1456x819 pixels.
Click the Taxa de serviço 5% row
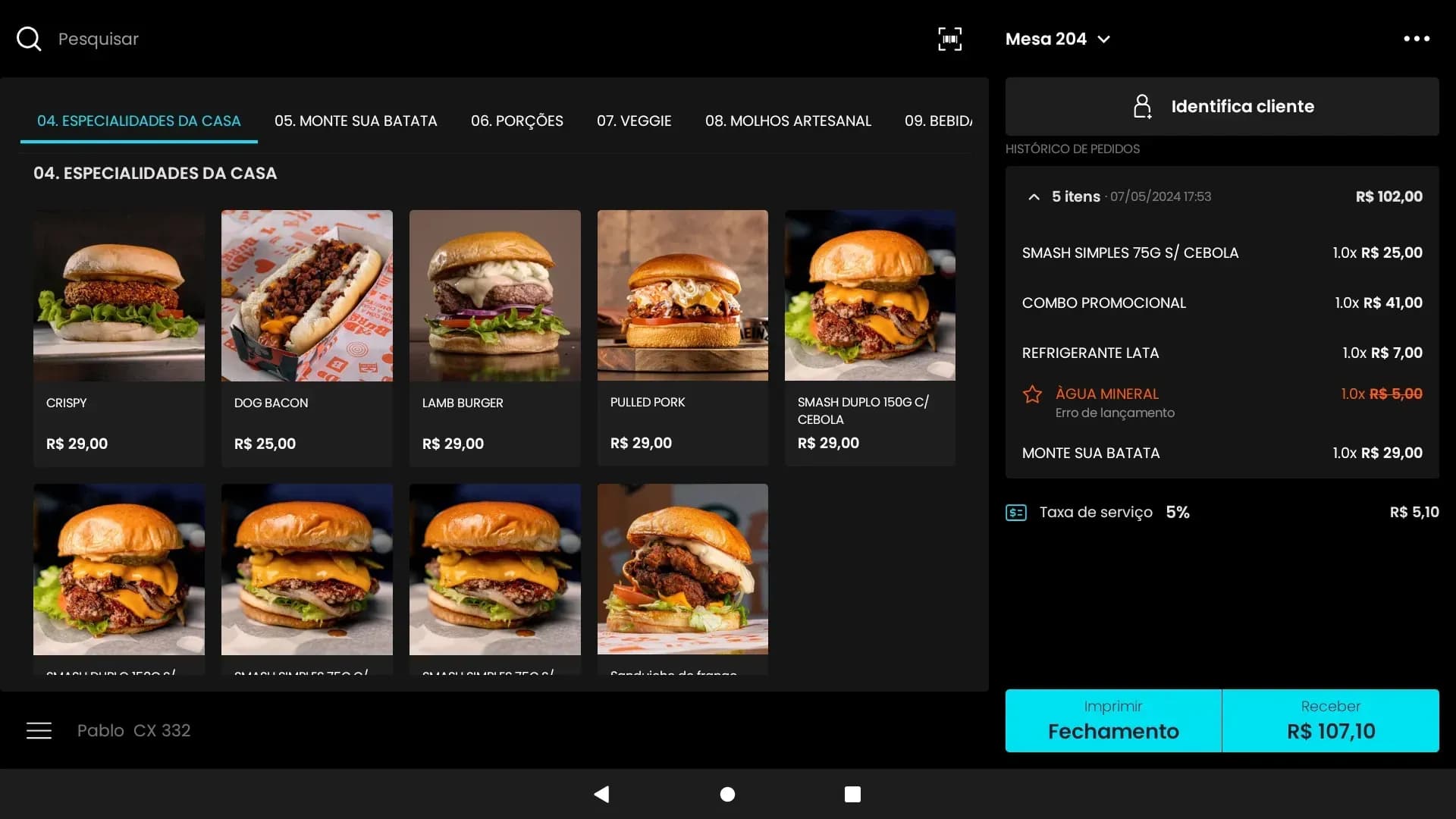pyautogui.click(x=1222, y=513)
